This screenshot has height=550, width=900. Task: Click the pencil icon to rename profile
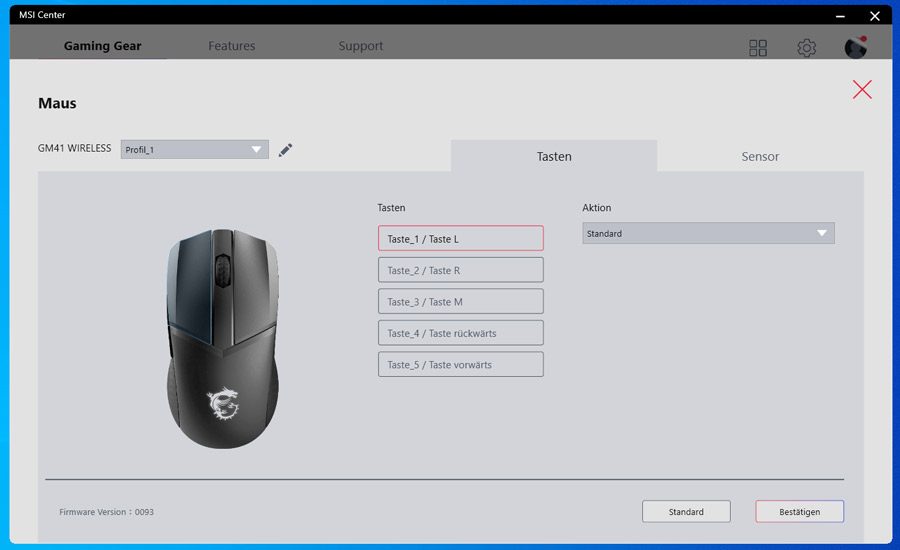click(x=285, y=150)
